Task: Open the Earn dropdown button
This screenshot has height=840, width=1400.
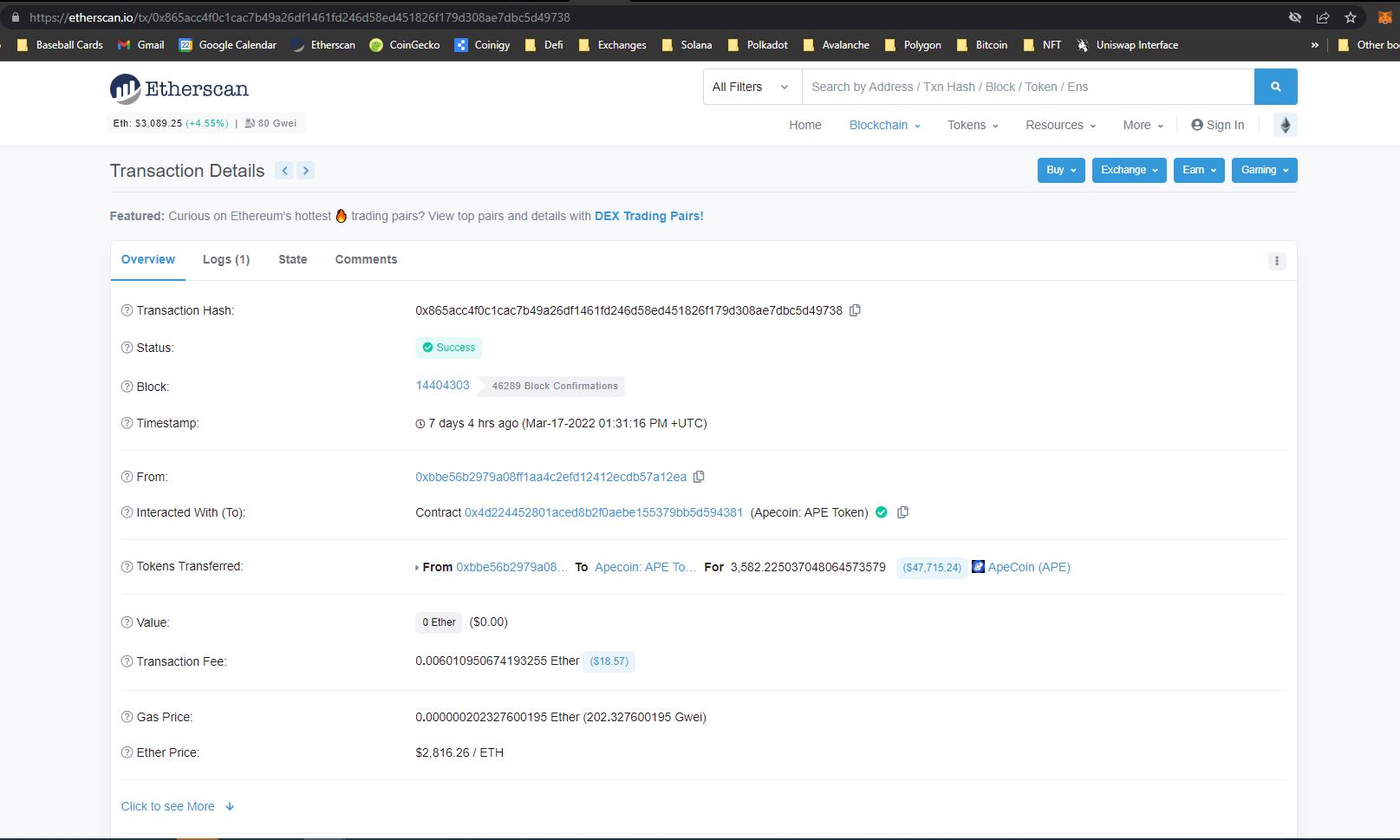Action: (1200, 170)
